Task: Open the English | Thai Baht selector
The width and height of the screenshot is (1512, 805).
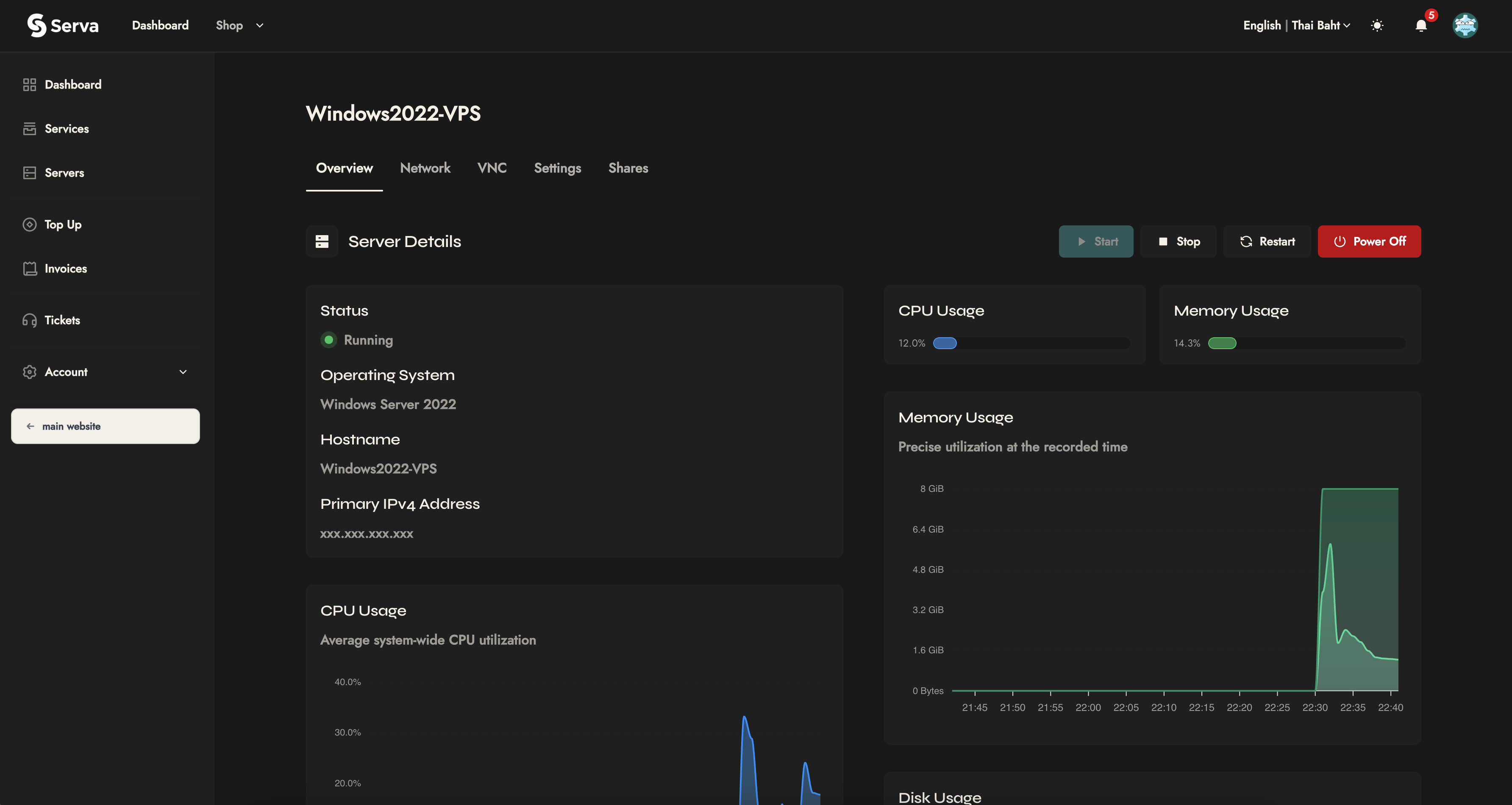Action: pos(1297,25)
